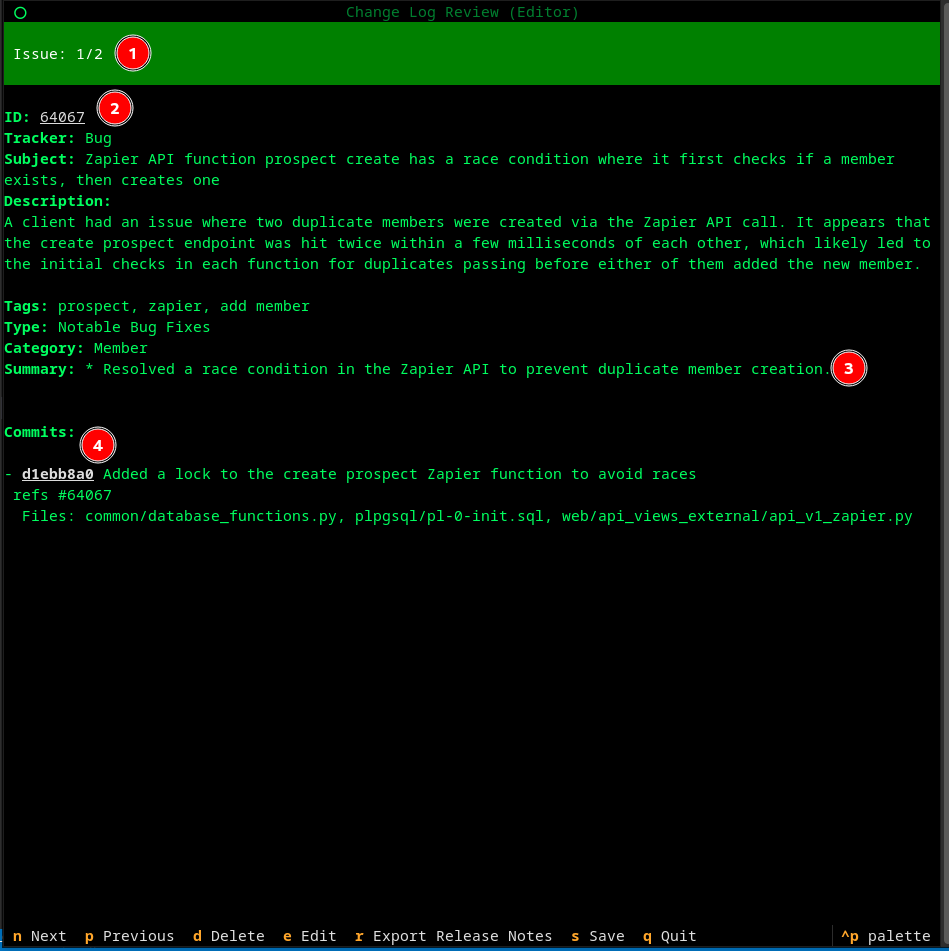Click red annotation marker 4 under Commits
949x951 pixels.
(98, 444)
